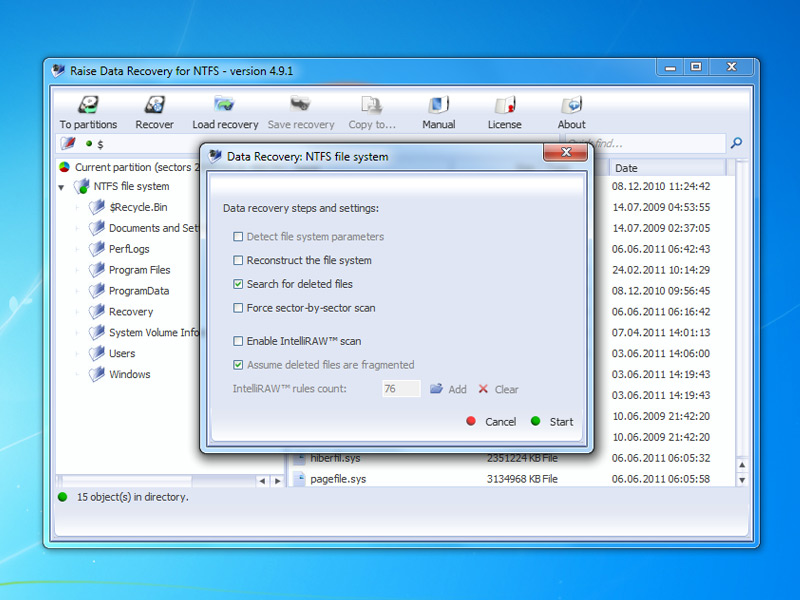Click the date 24.02.2011 10:14:29

tap(661, 270)
